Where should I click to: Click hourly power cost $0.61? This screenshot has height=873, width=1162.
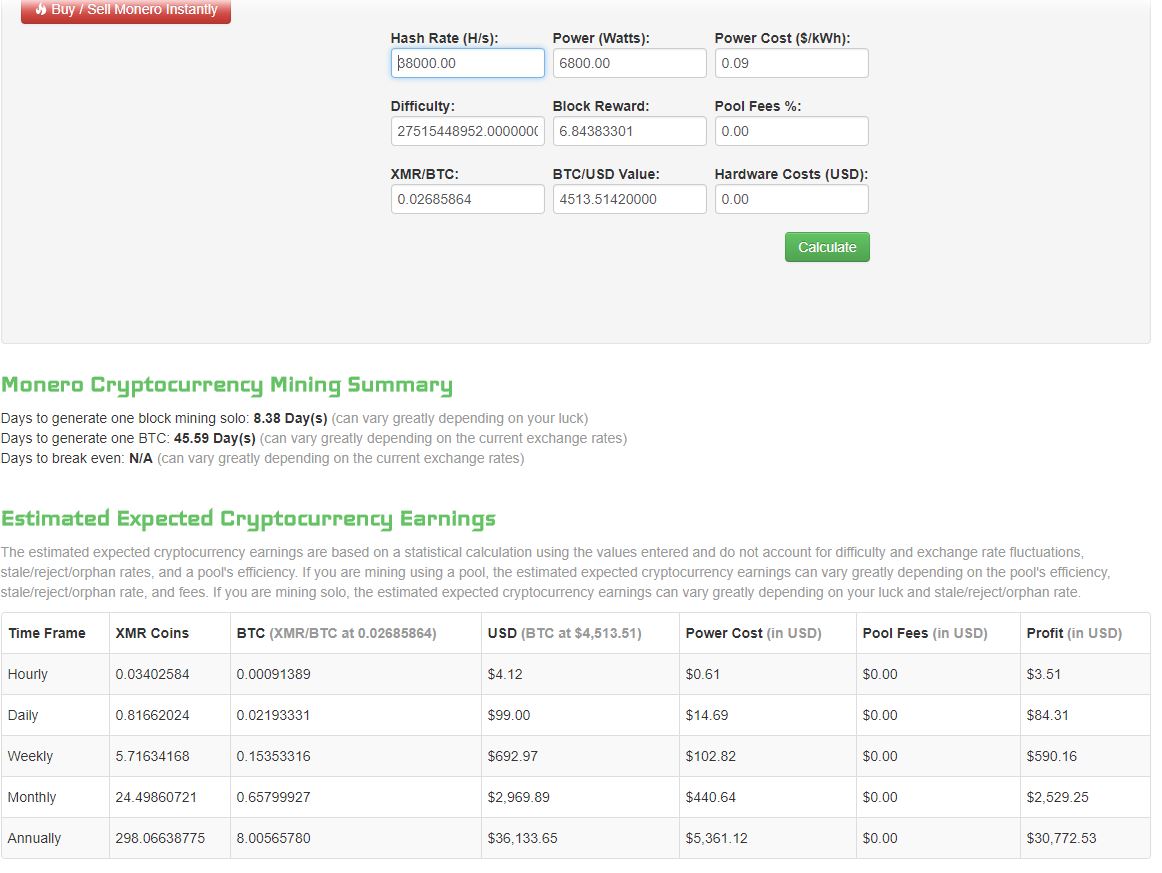pos(703,674)
